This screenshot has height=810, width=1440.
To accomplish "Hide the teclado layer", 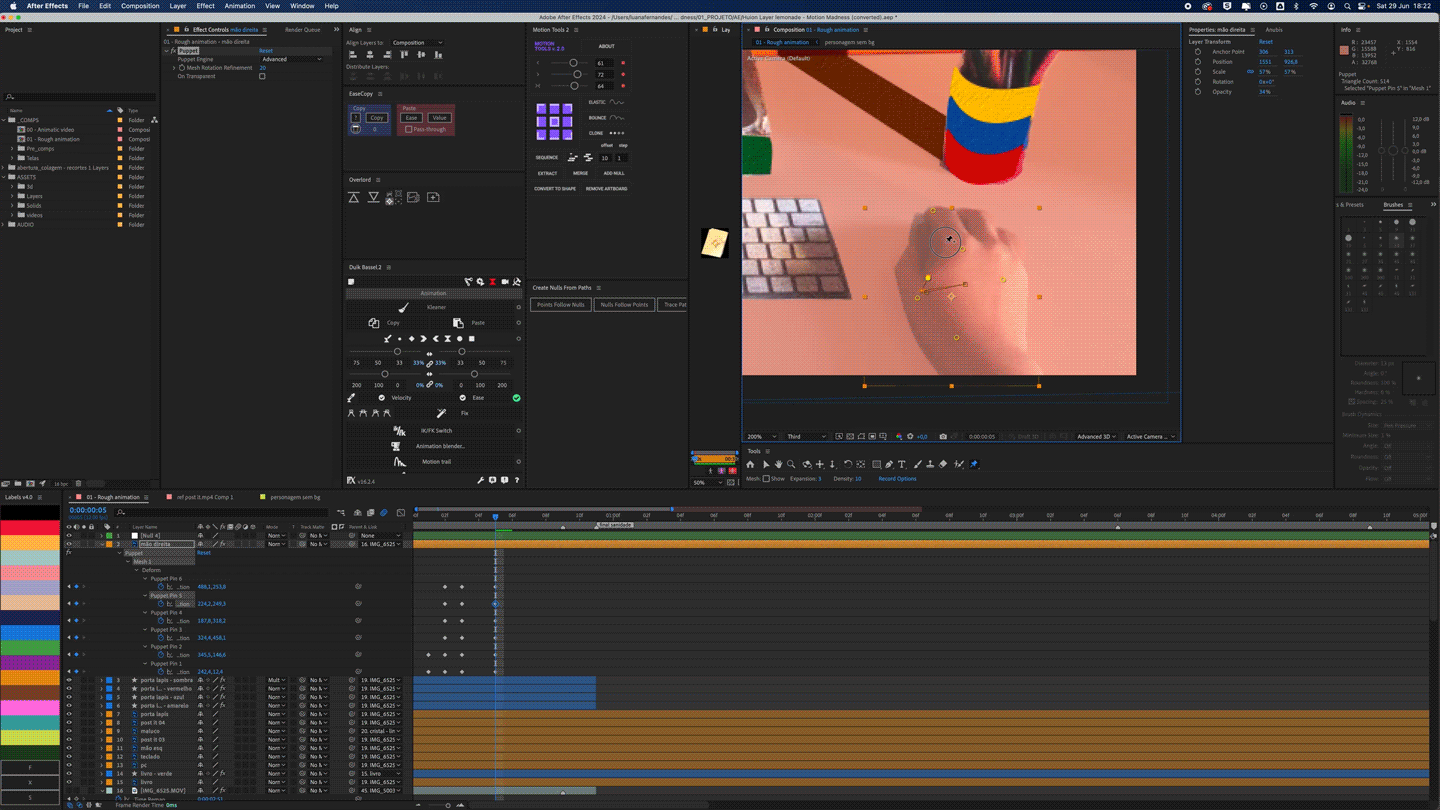I will pyautogui.click(x=69, y=757).
